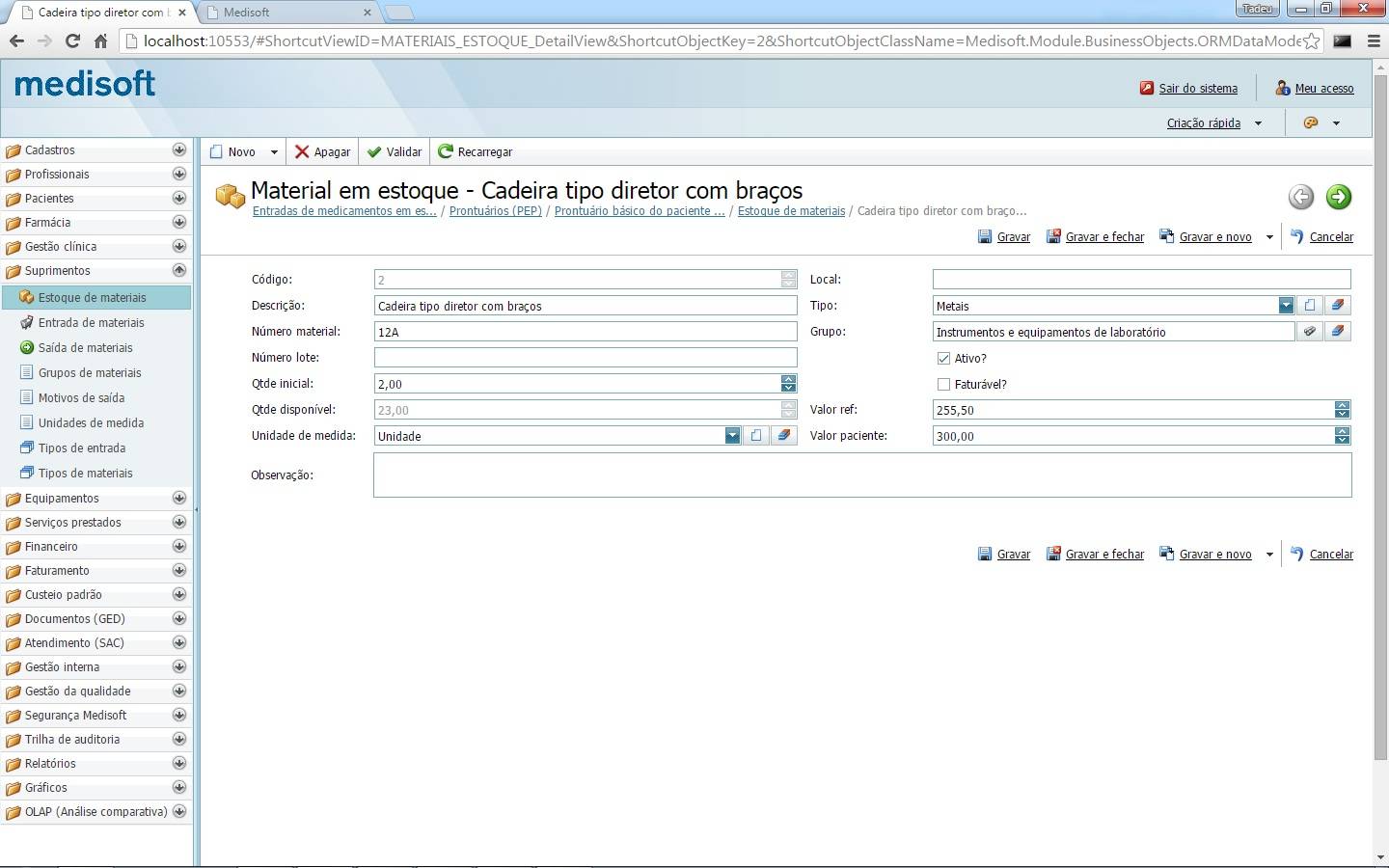Viewport: 1389px width, 868px height.
Task: Open dropdown arrow next to top Gravar e novo
Action: pos(1269,236)
